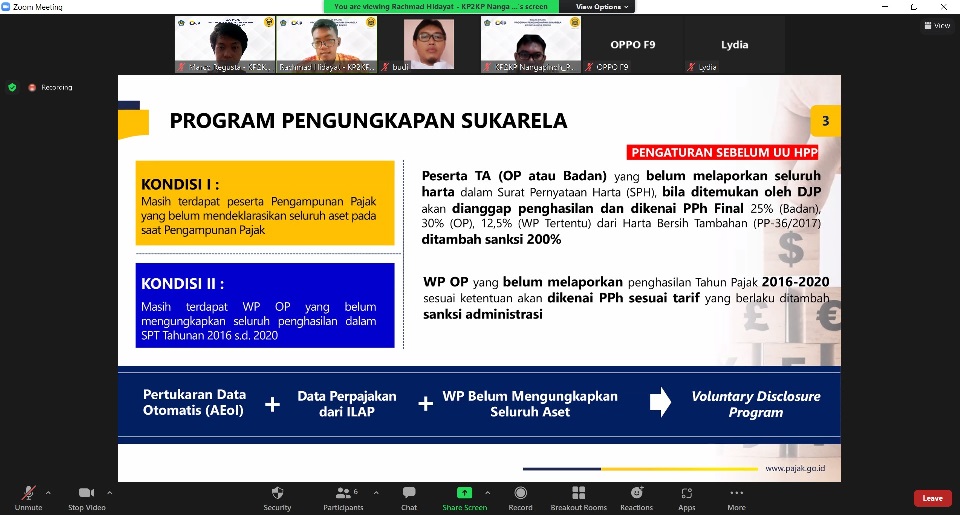Select budi's video thumbnail
960x515 pixels.
tap(428, 45)
